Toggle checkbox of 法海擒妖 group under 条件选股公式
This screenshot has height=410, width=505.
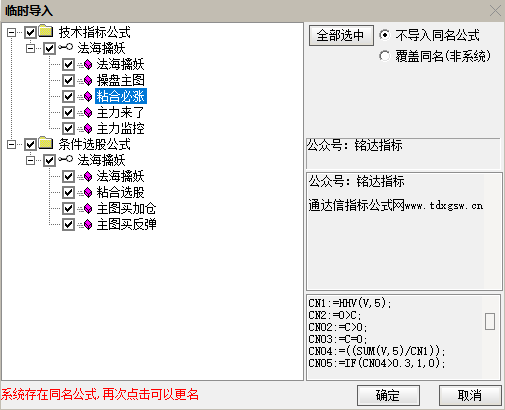(49, 161)
